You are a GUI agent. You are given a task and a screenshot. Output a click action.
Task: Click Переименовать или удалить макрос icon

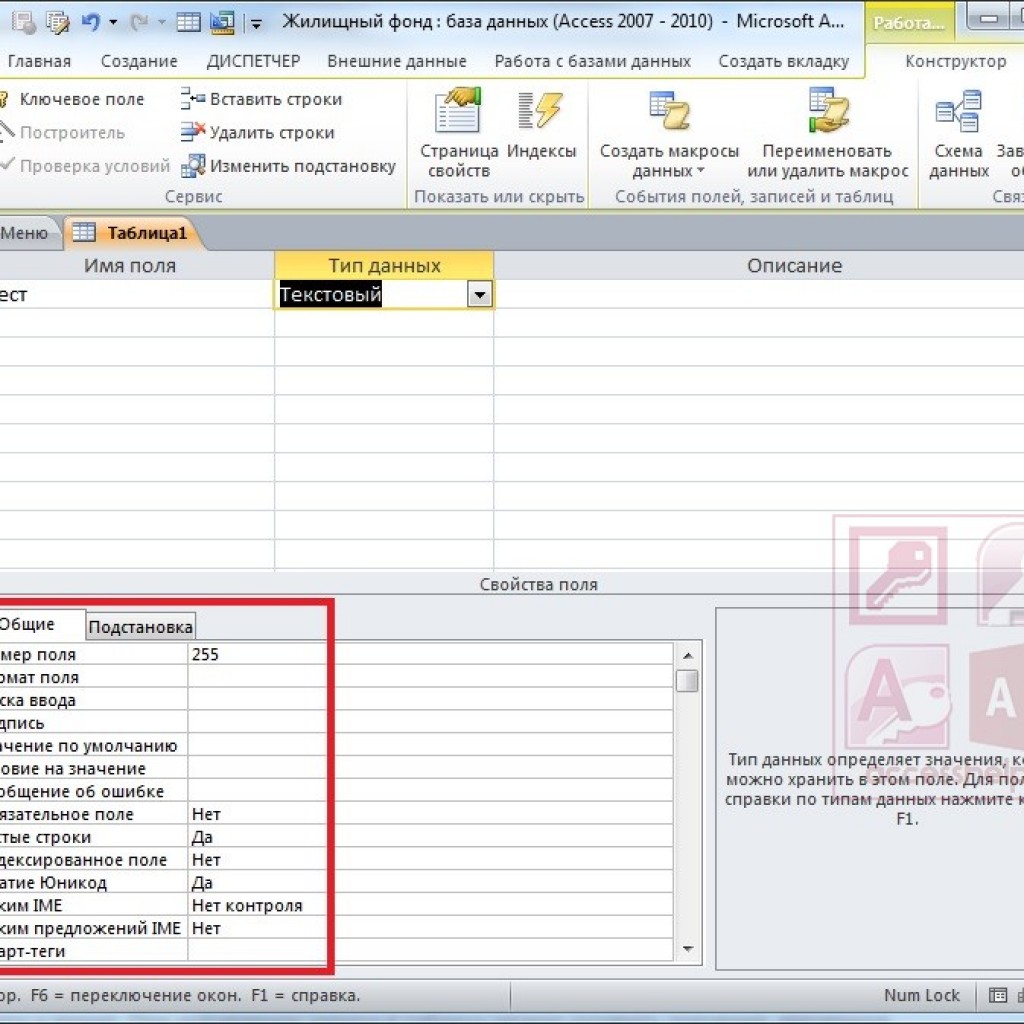coord(827,109)
